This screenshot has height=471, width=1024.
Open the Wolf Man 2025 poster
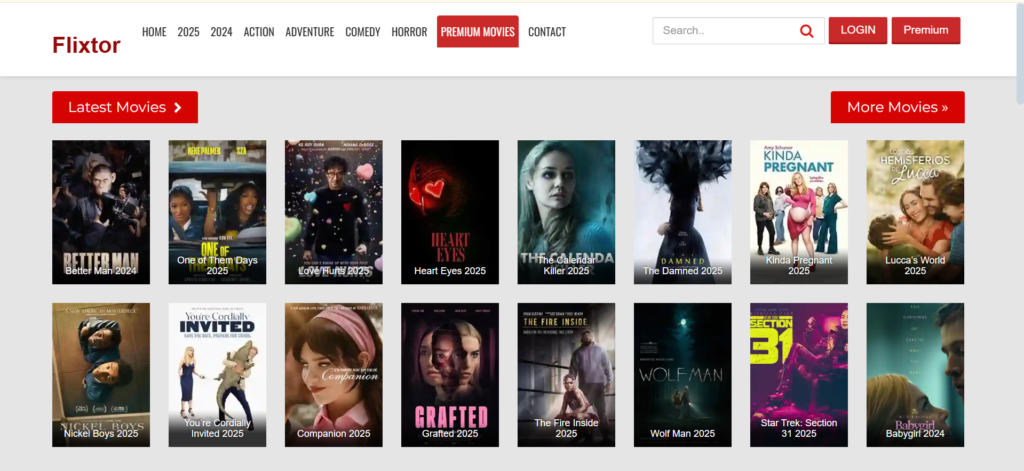point(682,375)
